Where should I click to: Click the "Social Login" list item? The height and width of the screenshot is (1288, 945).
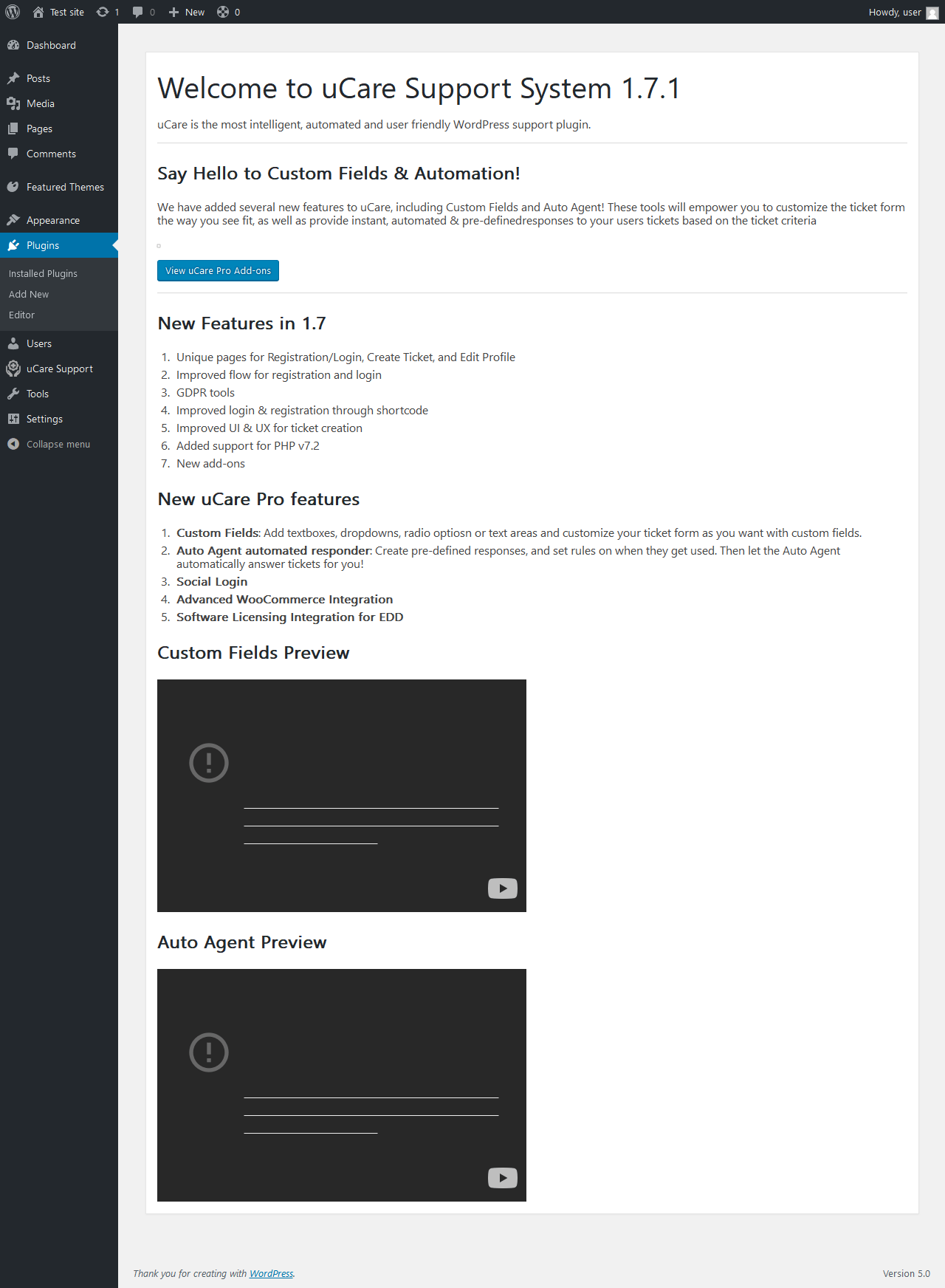[212, 581]
